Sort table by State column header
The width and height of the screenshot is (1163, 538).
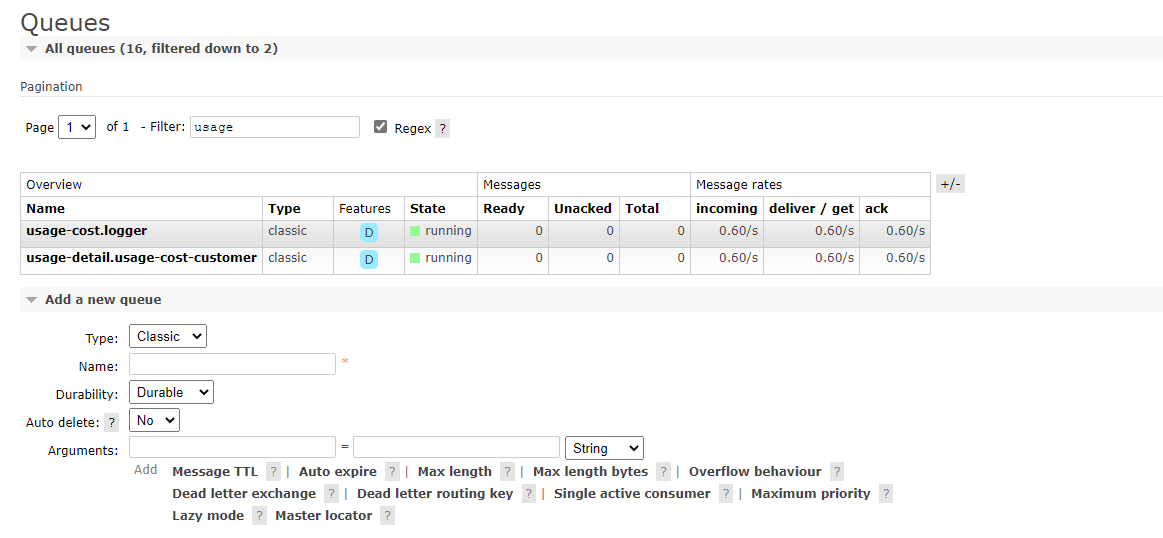click(427, 209)
